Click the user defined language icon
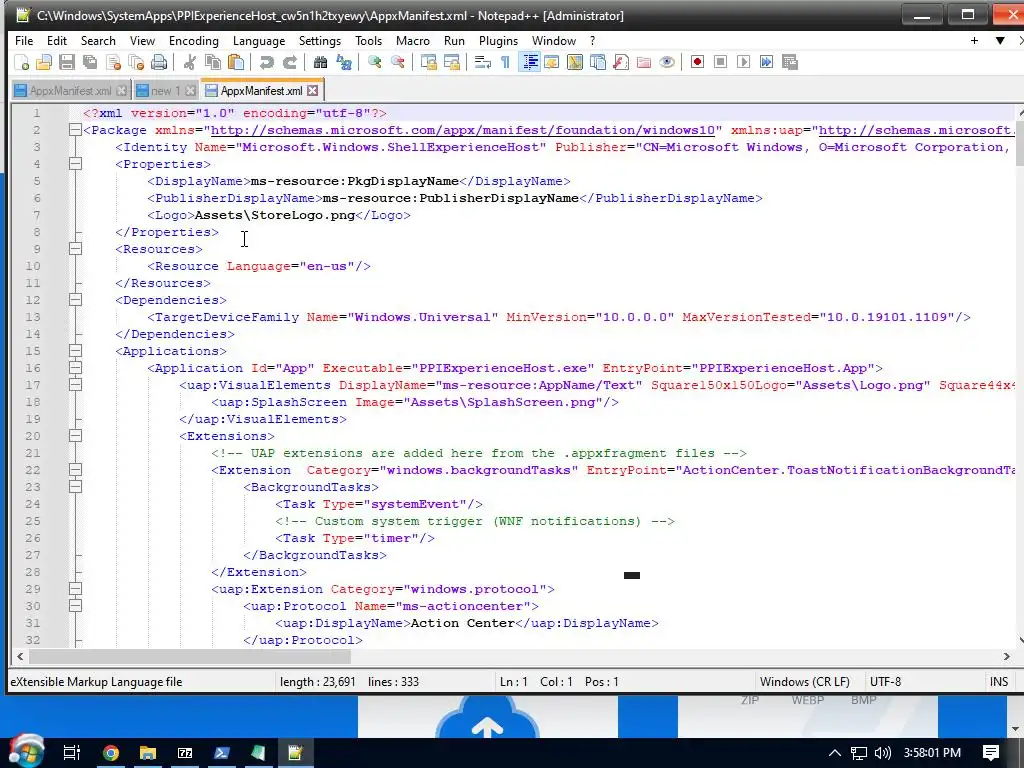Screen dimensions: 1024x768 coord(552,62)
